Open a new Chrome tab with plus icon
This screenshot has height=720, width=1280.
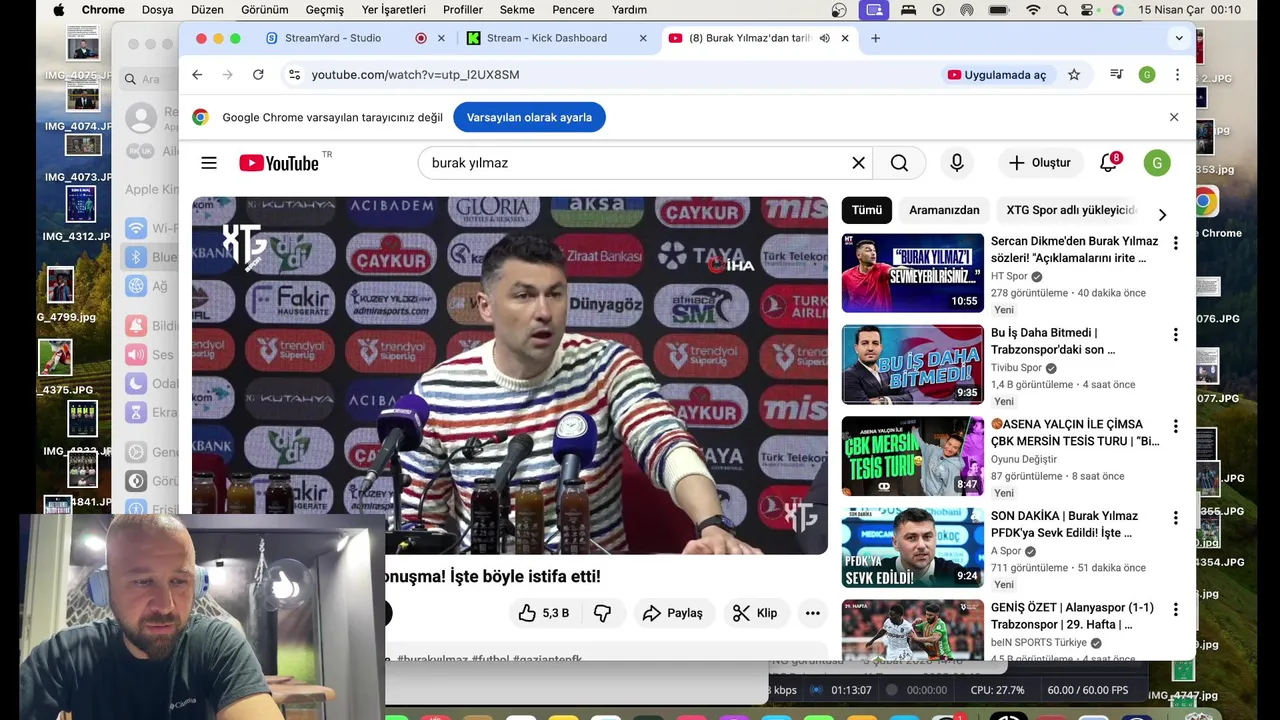tap(875, 38)
